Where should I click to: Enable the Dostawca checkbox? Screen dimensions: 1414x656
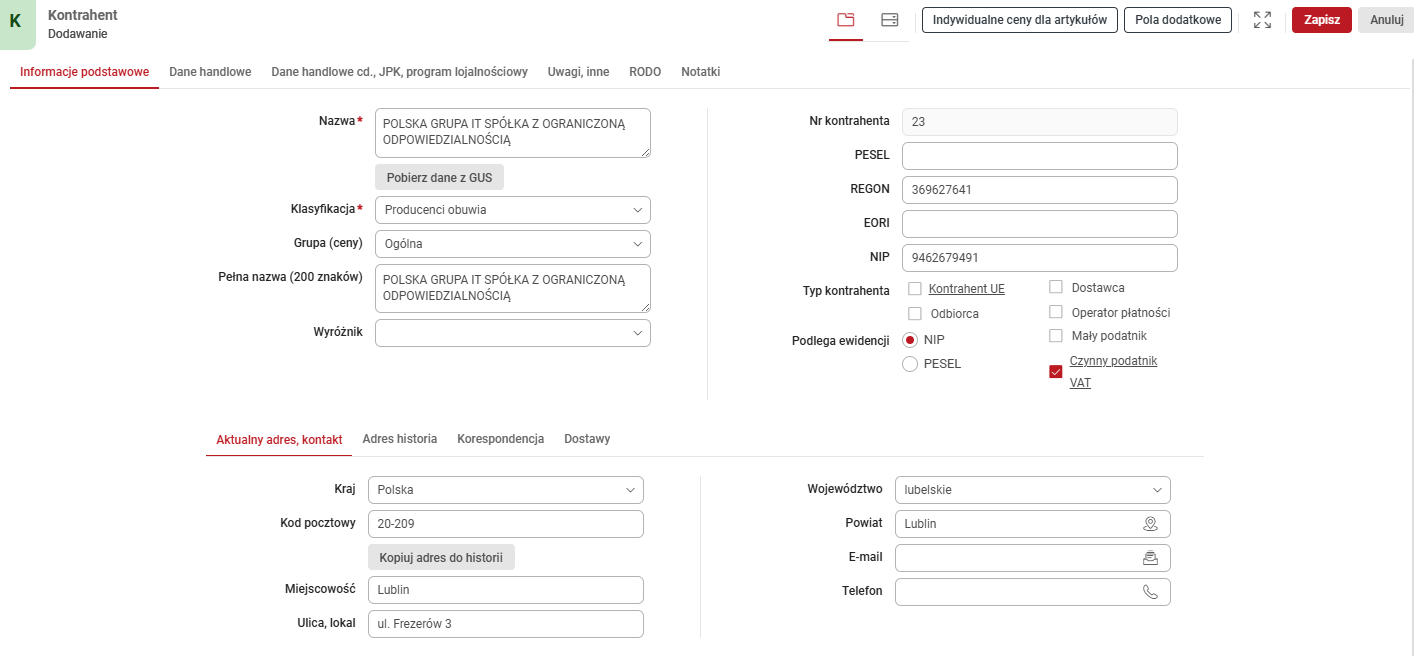point(1055,287)
